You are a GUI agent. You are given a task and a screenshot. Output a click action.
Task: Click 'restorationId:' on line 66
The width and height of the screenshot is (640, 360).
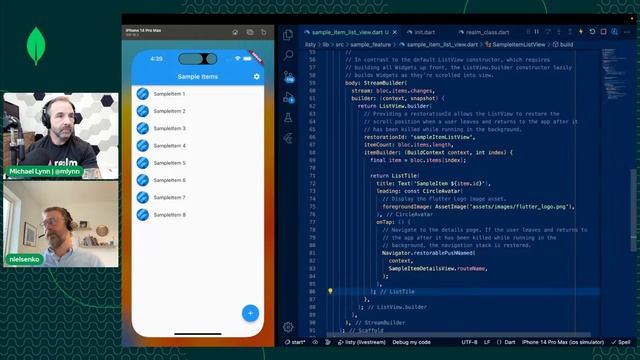tap(386, 137)
